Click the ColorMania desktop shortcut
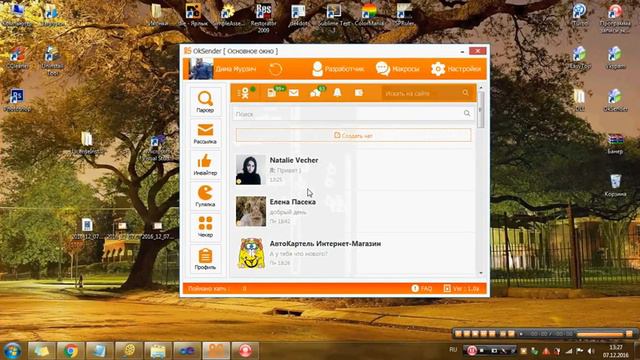Image resolution: width=640 pixels, height=360 pixels. 369,16
